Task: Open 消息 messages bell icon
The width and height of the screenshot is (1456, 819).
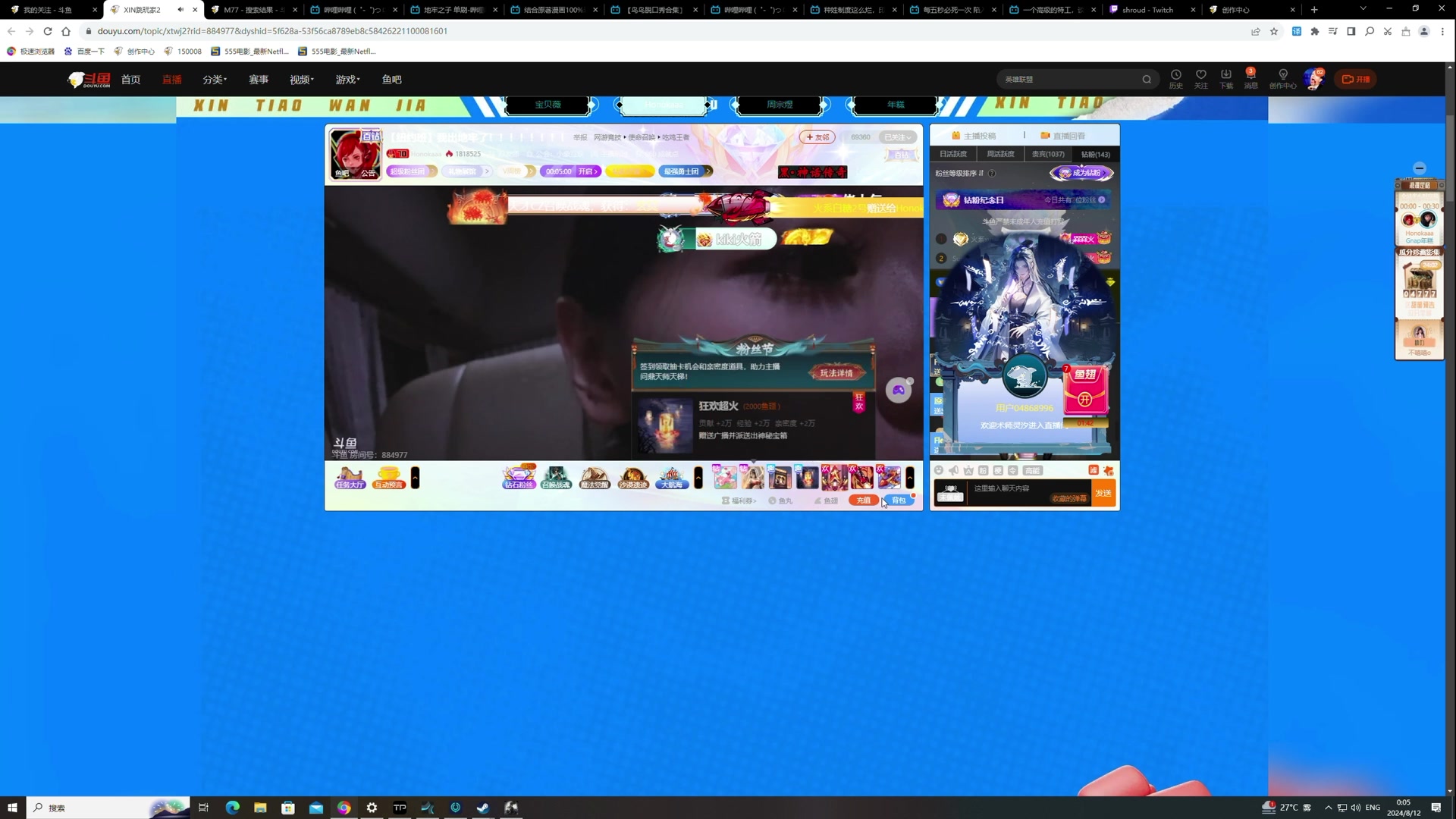Action: click(x=1250, y=75)
